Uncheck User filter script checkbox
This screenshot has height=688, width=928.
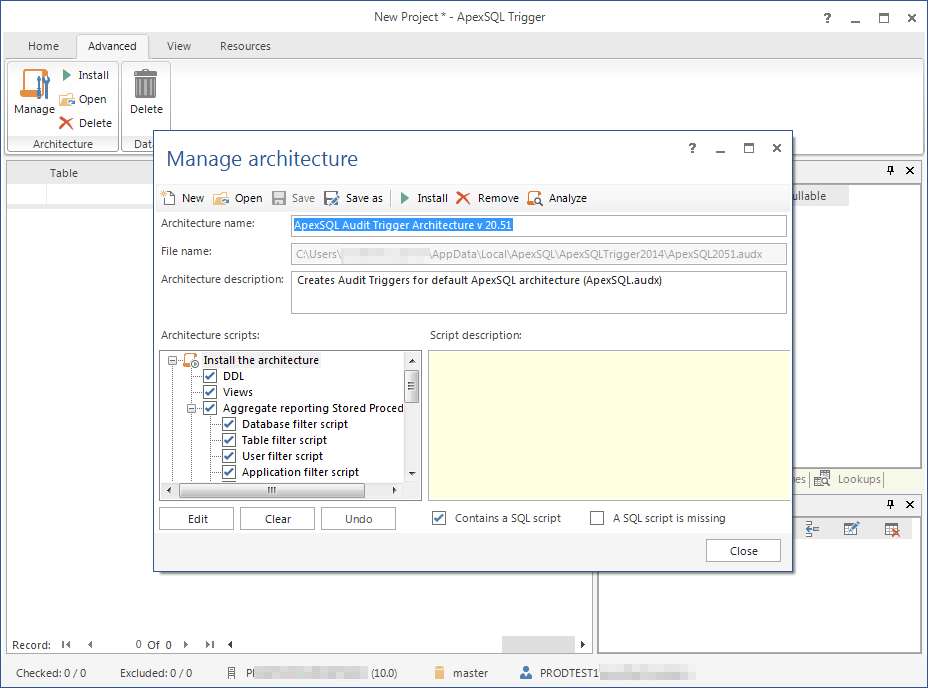pyautogui.click(x=229, y=456)
